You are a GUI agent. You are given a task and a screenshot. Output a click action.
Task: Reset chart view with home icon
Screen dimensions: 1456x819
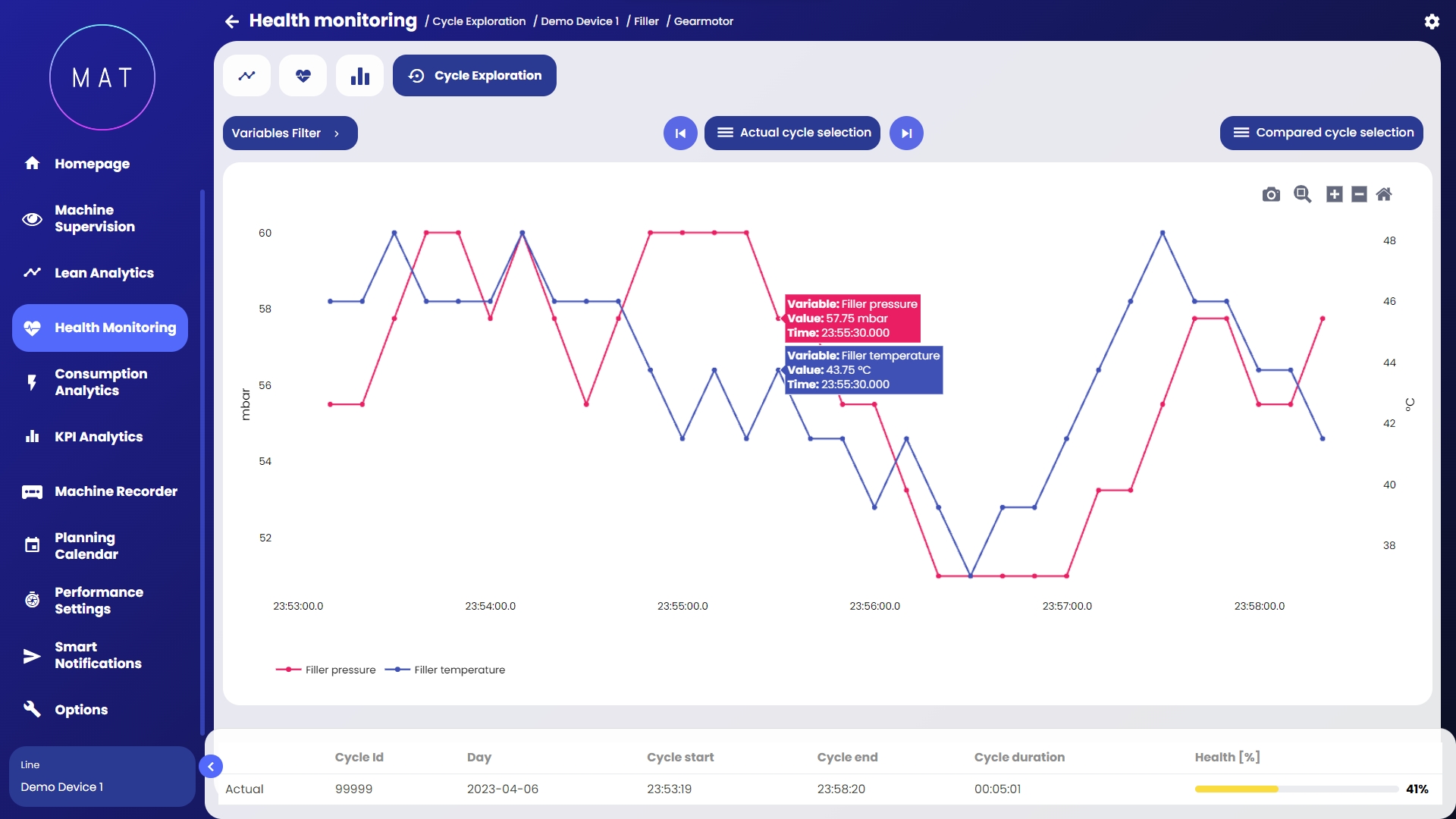click(x=1384, y=195)
